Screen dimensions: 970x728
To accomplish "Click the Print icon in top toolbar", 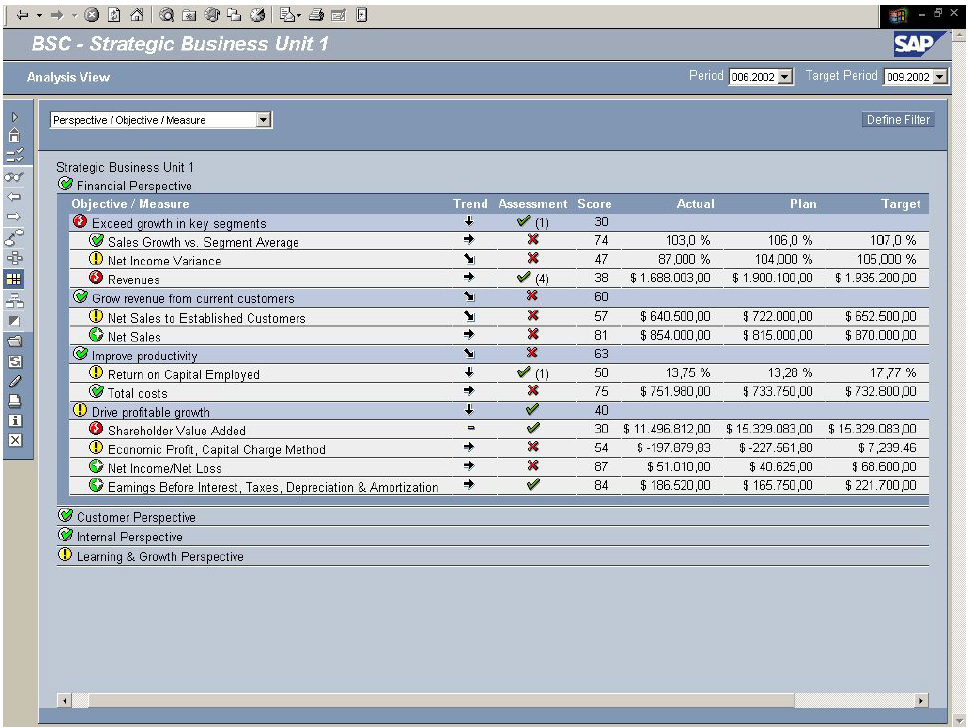I will click(x=316, y=15).
